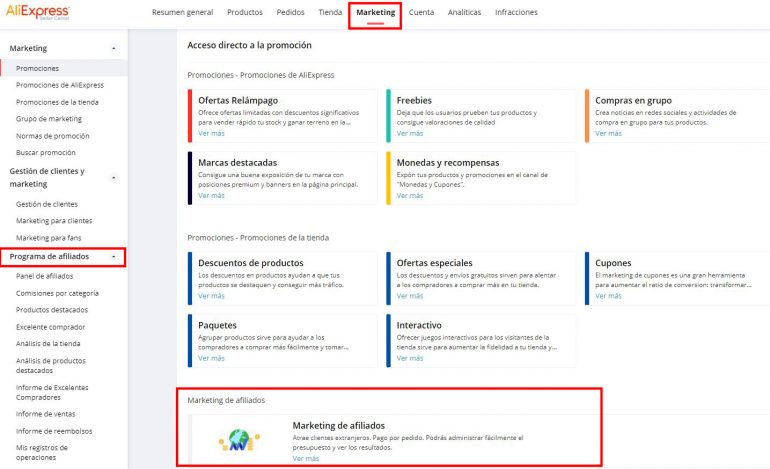Click the AliExpress Seller Center logo
This screenshot has height=469, width=770.
pos(31,12)
